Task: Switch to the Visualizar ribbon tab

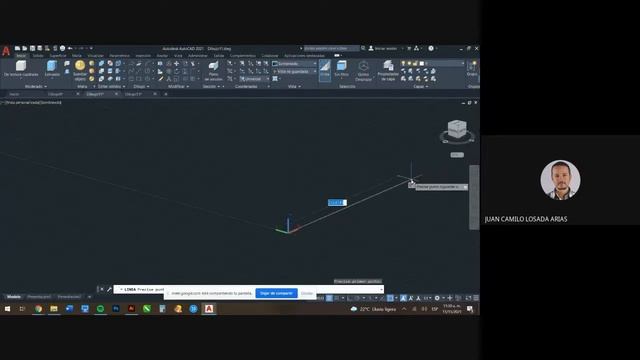Action: tap(96, 56)
